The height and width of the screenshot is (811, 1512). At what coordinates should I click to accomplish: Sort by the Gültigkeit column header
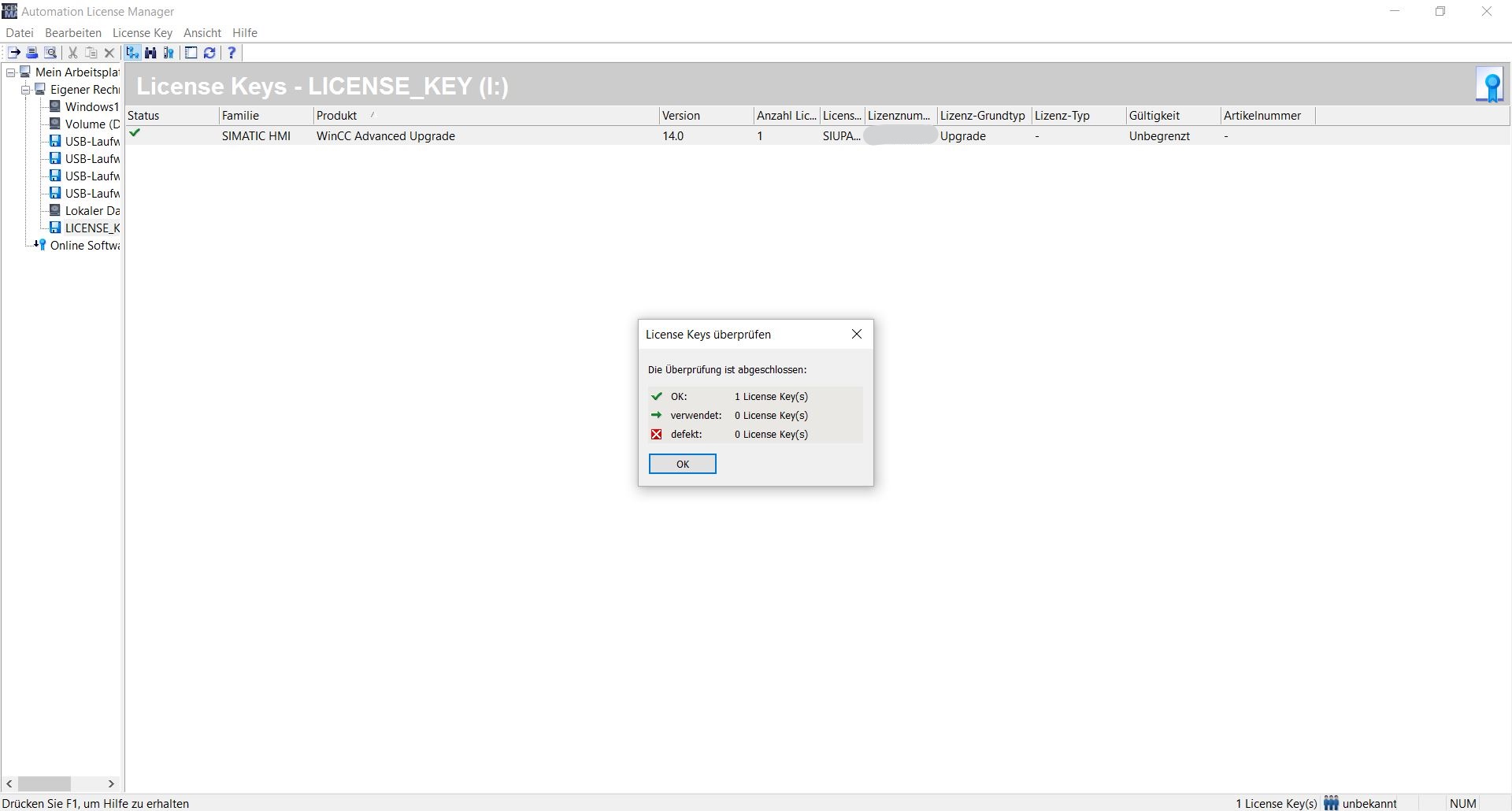click(x=1173, y=116)
